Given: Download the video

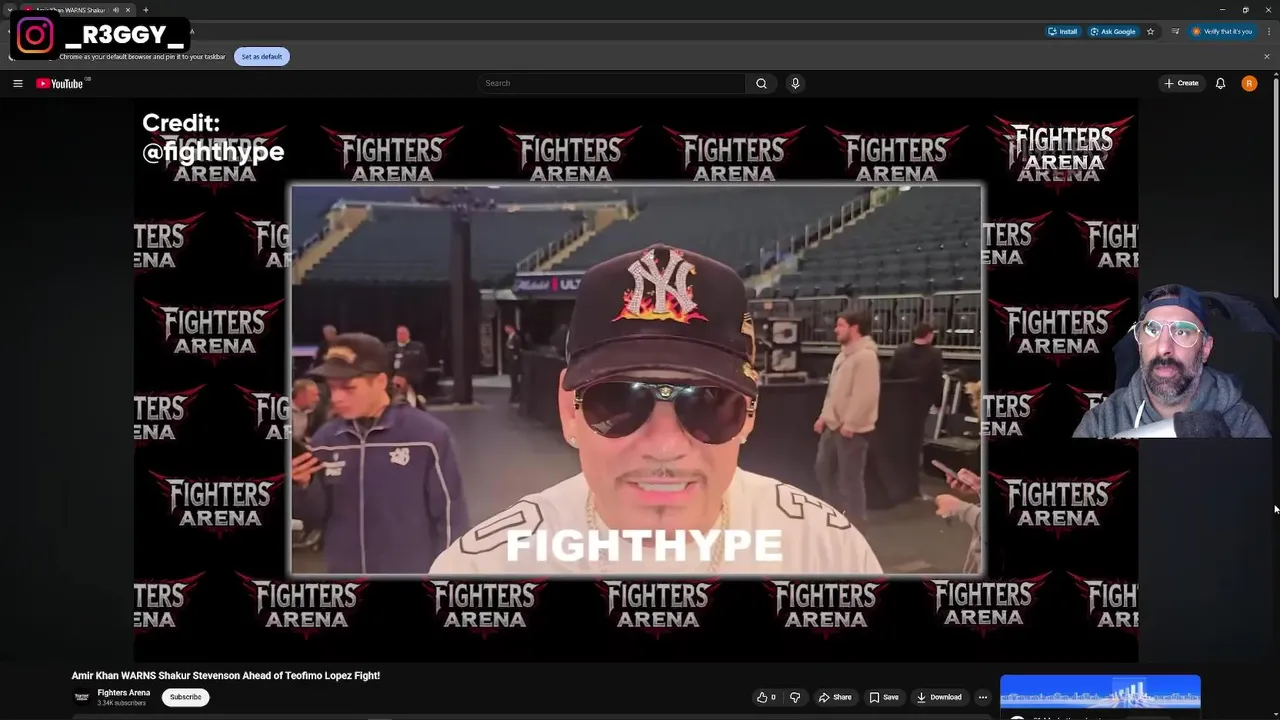Looking at the screenshot, I should click(x=939, y=697).
